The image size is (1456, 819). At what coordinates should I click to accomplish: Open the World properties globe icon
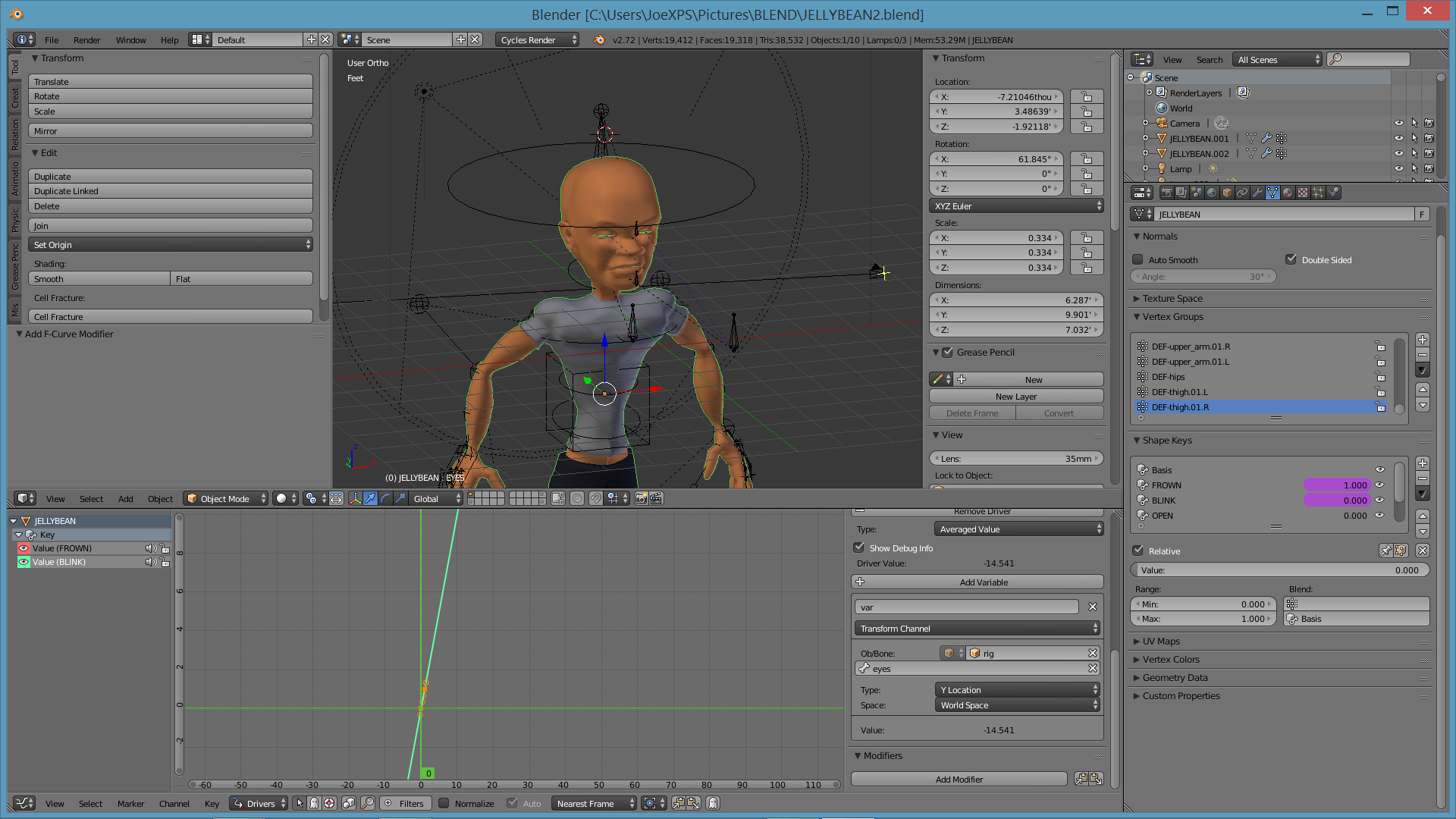coord(1212,193)
